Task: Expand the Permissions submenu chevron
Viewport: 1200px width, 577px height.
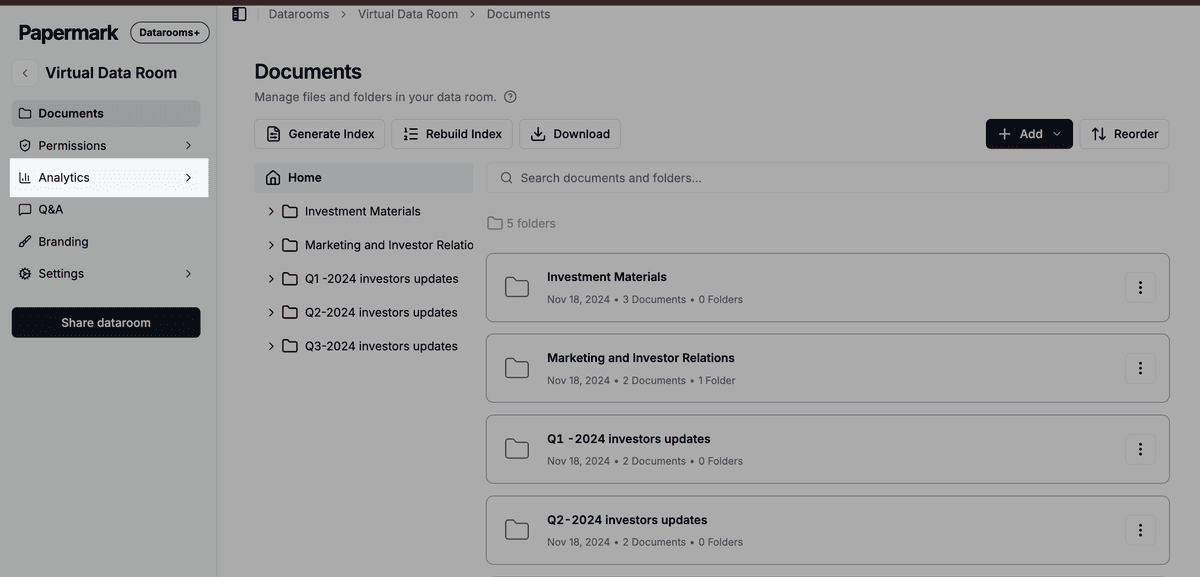Action: (x=188, y=146)
